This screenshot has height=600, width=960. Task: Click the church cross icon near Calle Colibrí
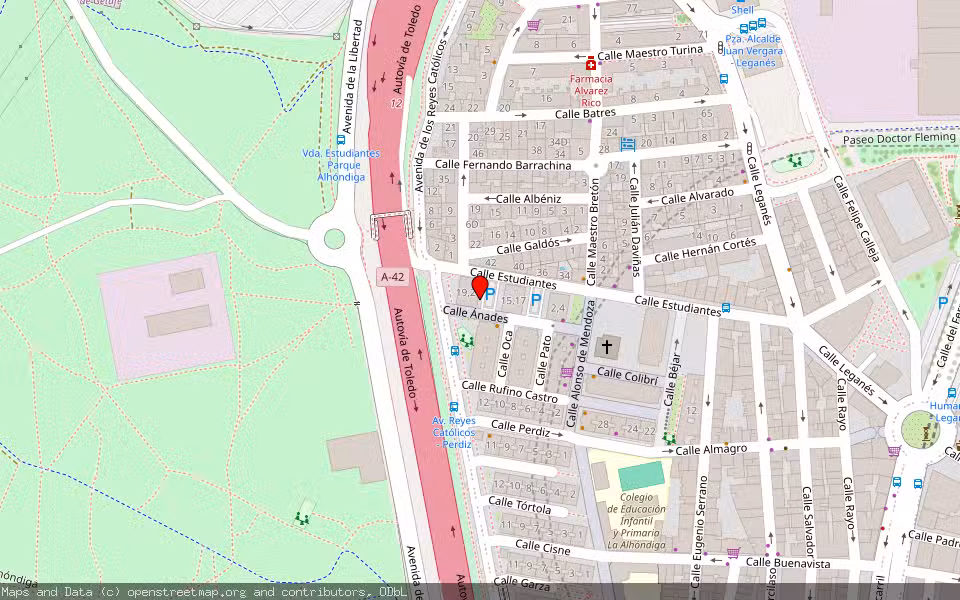coord(606,347)
